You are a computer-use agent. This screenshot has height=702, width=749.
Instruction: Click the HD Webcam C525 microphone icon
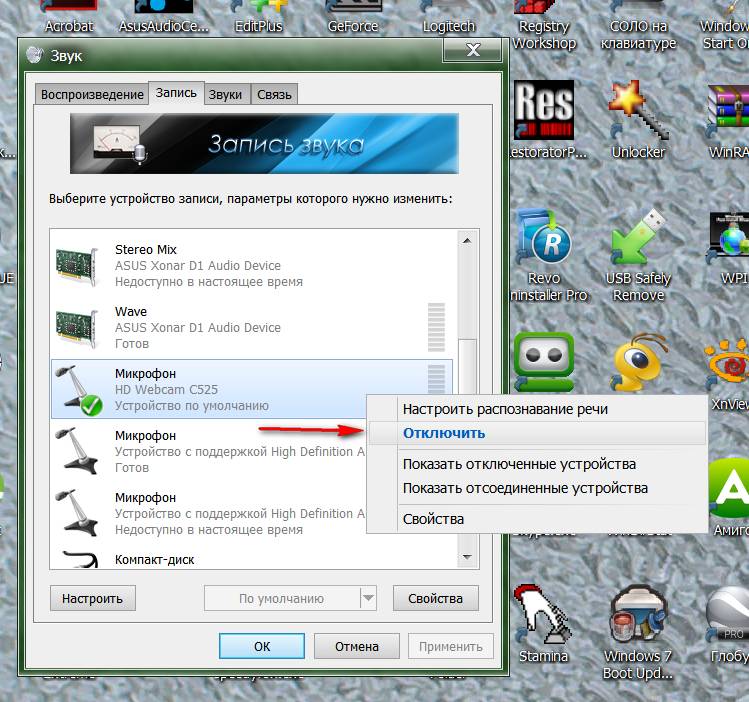point(78,390)
